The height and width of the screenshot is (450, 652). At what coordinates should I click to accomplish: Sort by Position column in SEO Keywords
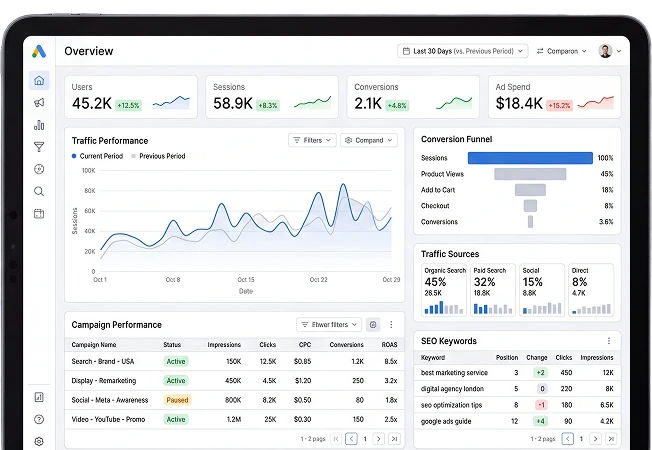(507, 358)
